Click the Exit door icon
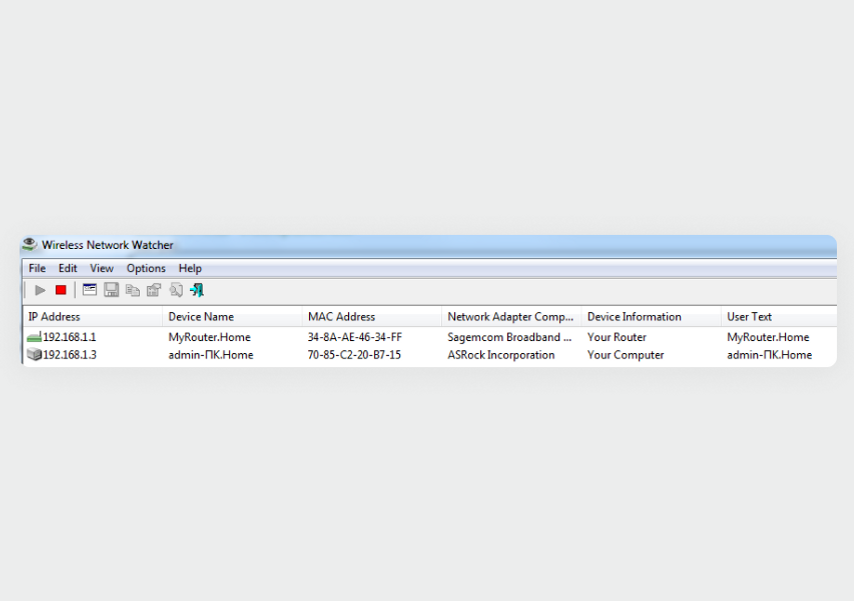The width and height of the screenshot is (854, 601). [x=197, y=290]
